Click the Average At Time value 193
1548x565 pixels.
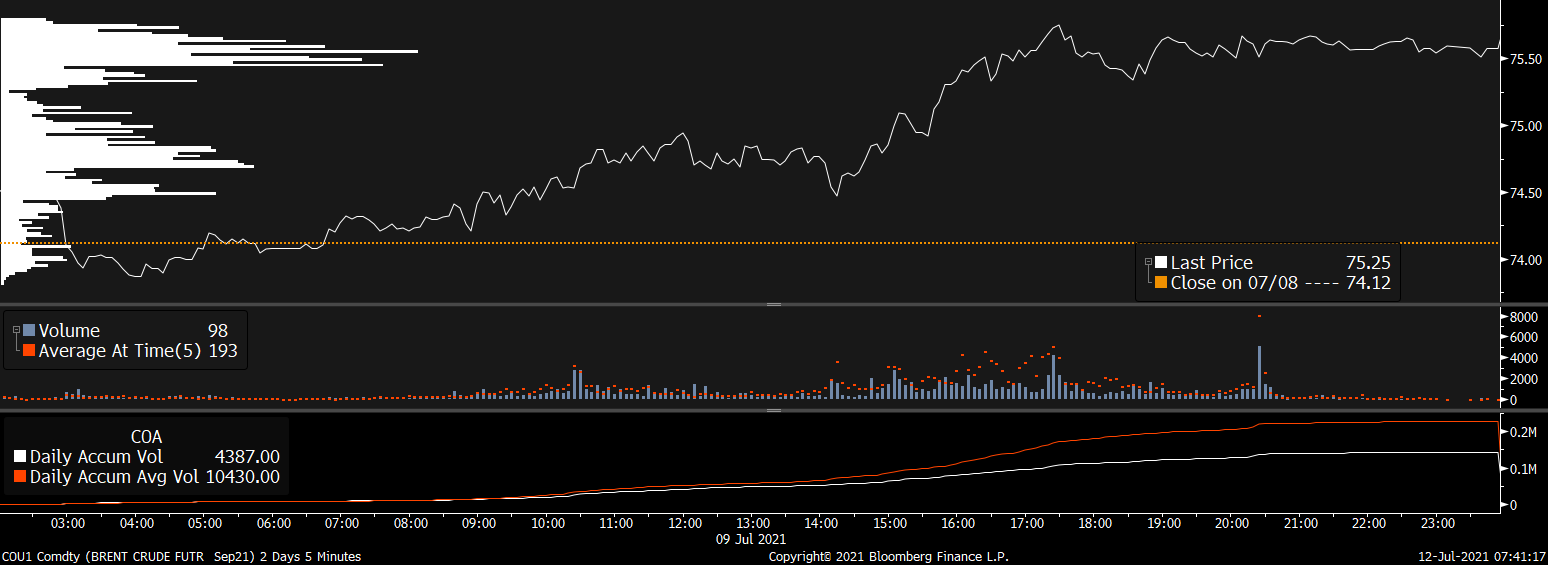(222, 351)
